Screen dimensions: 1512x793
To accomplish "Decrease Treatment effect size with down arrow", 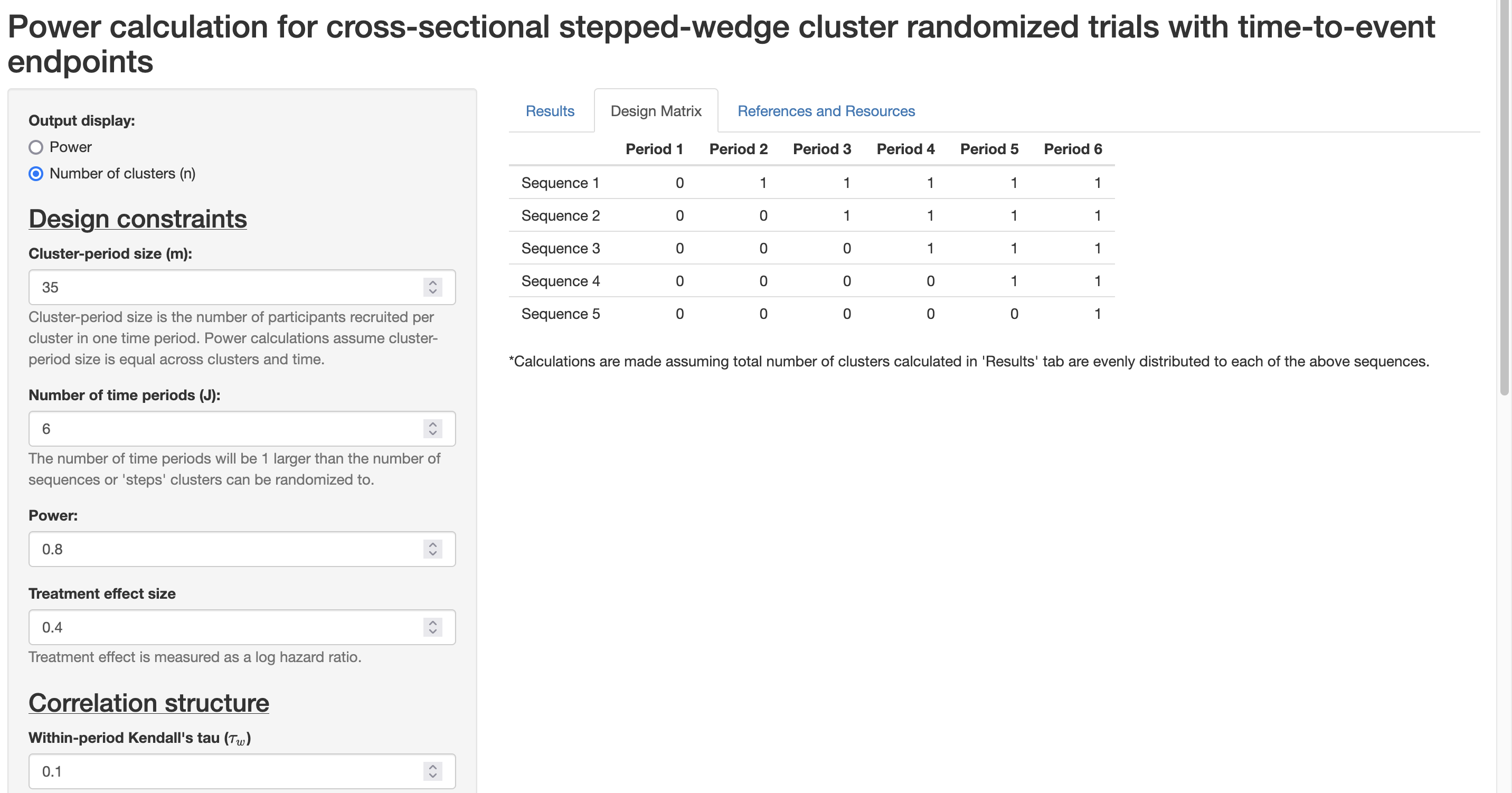I will 432,631.
